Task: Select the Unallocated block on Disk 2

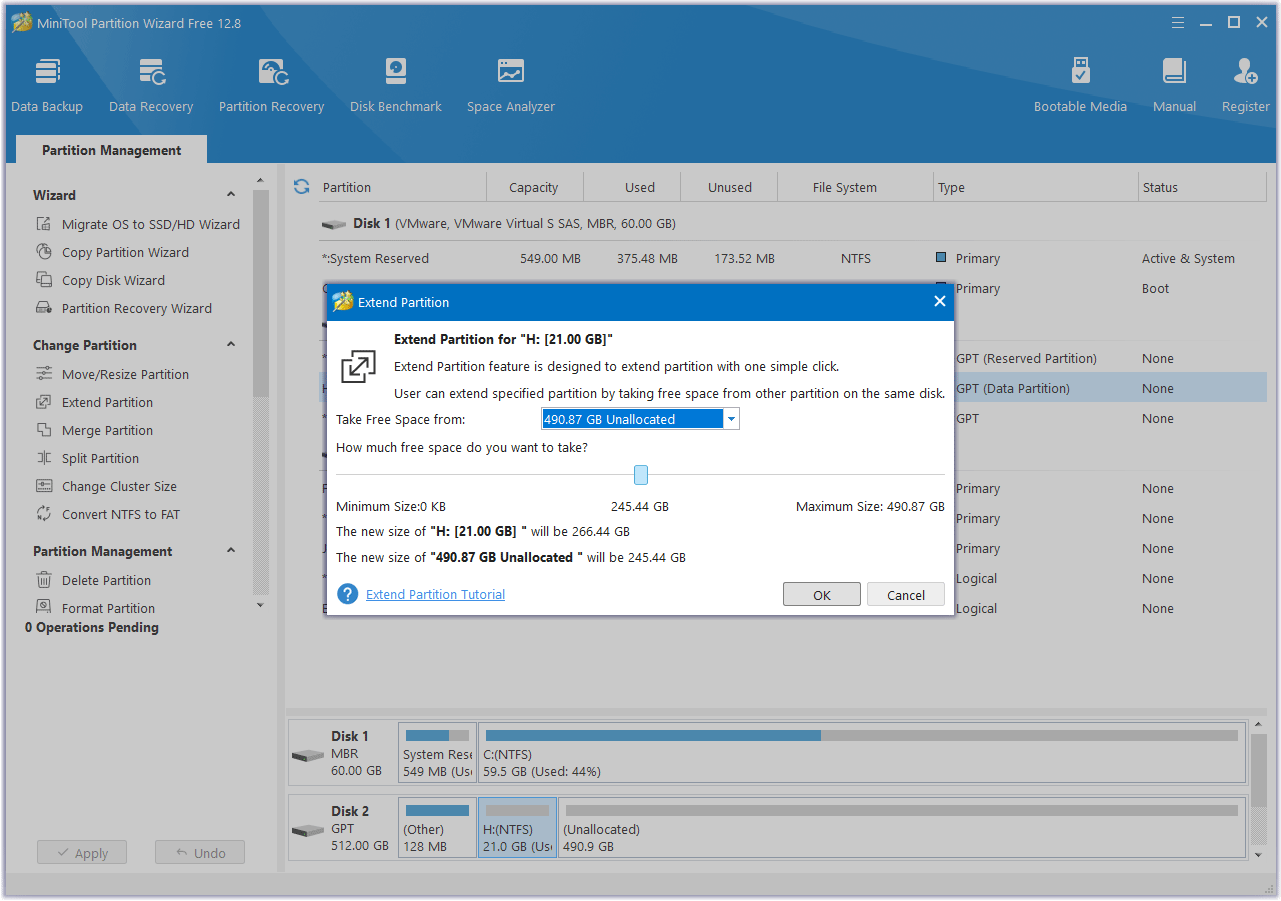Action: click(900, 828)
